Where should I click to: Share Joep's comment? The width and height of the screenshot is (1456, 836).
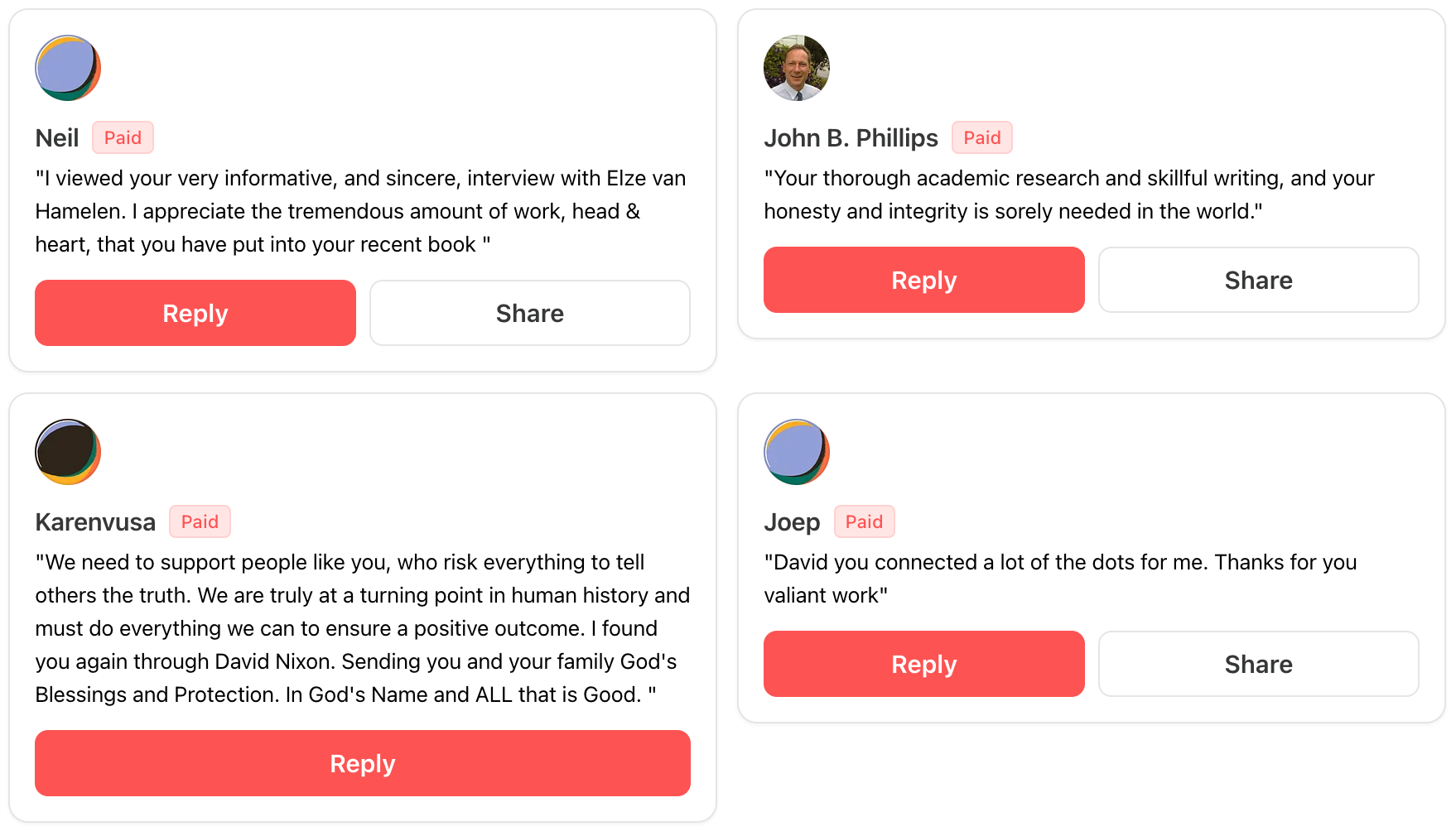tap(1258, 664)
